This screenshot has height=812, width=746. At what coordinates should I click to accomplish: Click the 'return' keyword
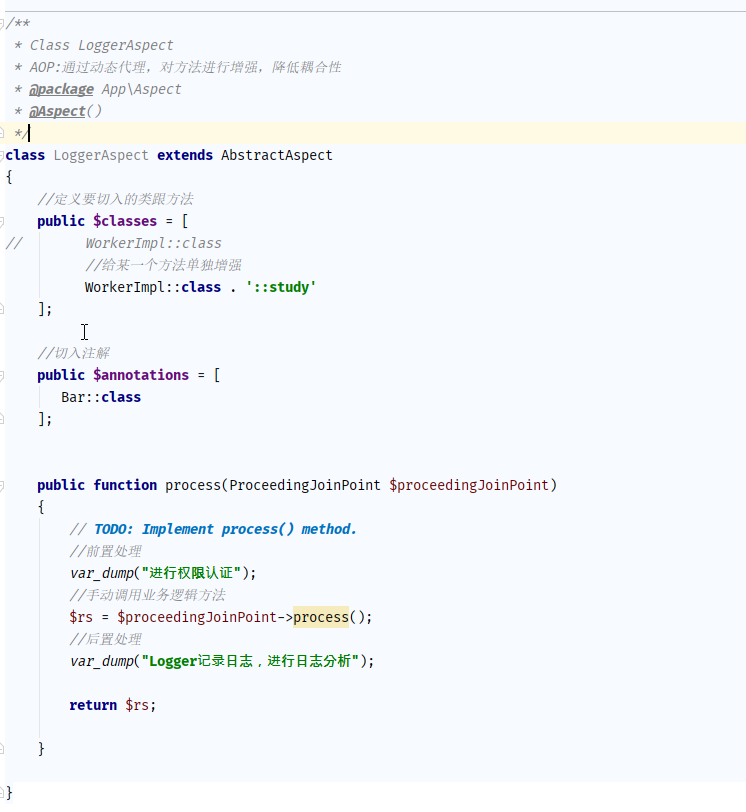point(93,705)
